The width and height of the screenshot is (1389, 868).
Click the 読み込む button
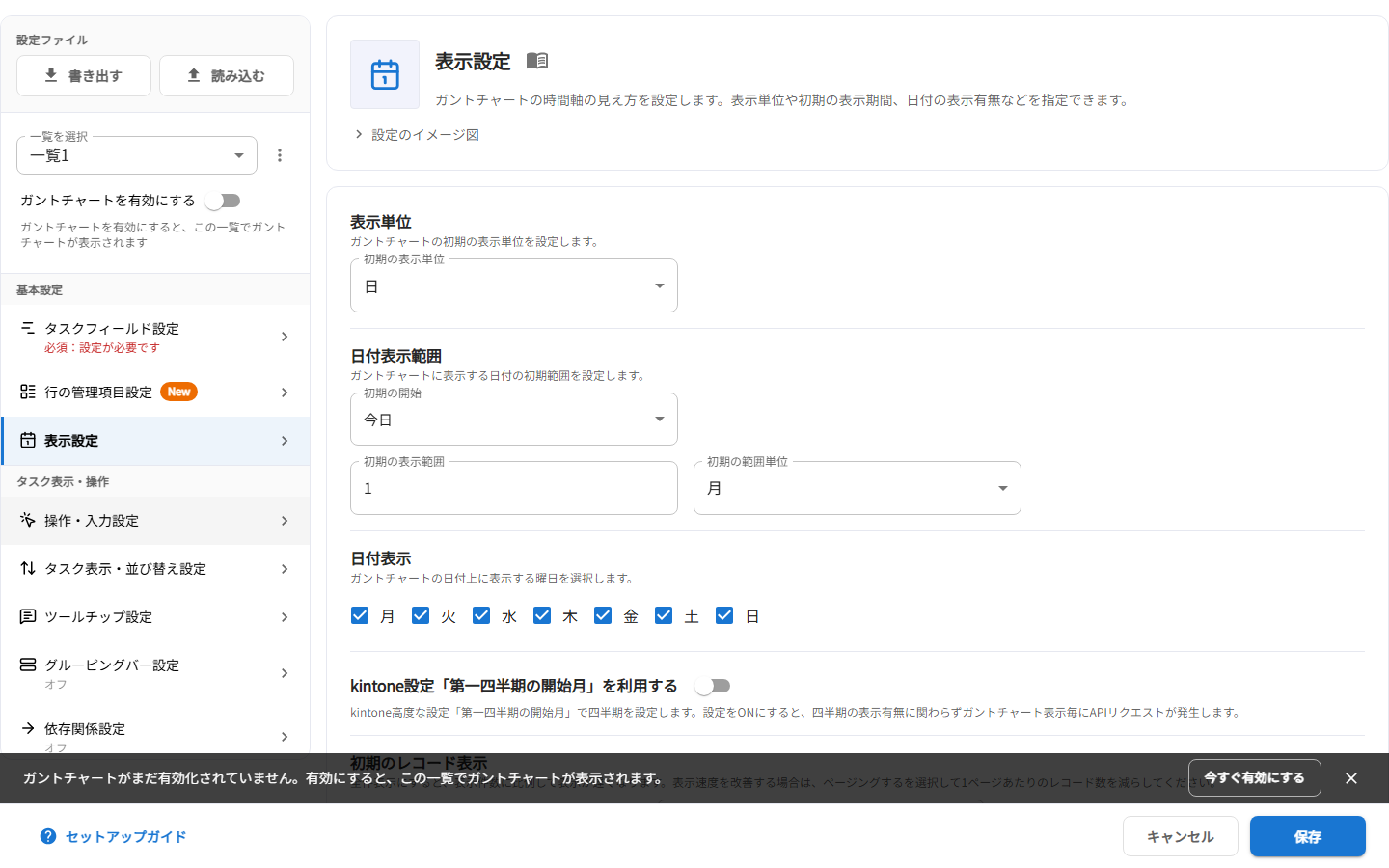[227, 75]
